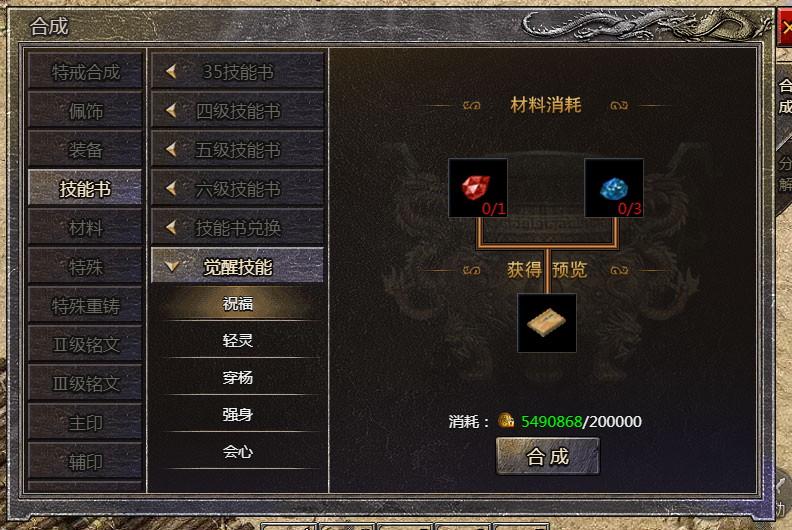This screenshot has height=530, width=792.
Task: Open the 技能书兑换 category
Action: click(x=237, y=227)
